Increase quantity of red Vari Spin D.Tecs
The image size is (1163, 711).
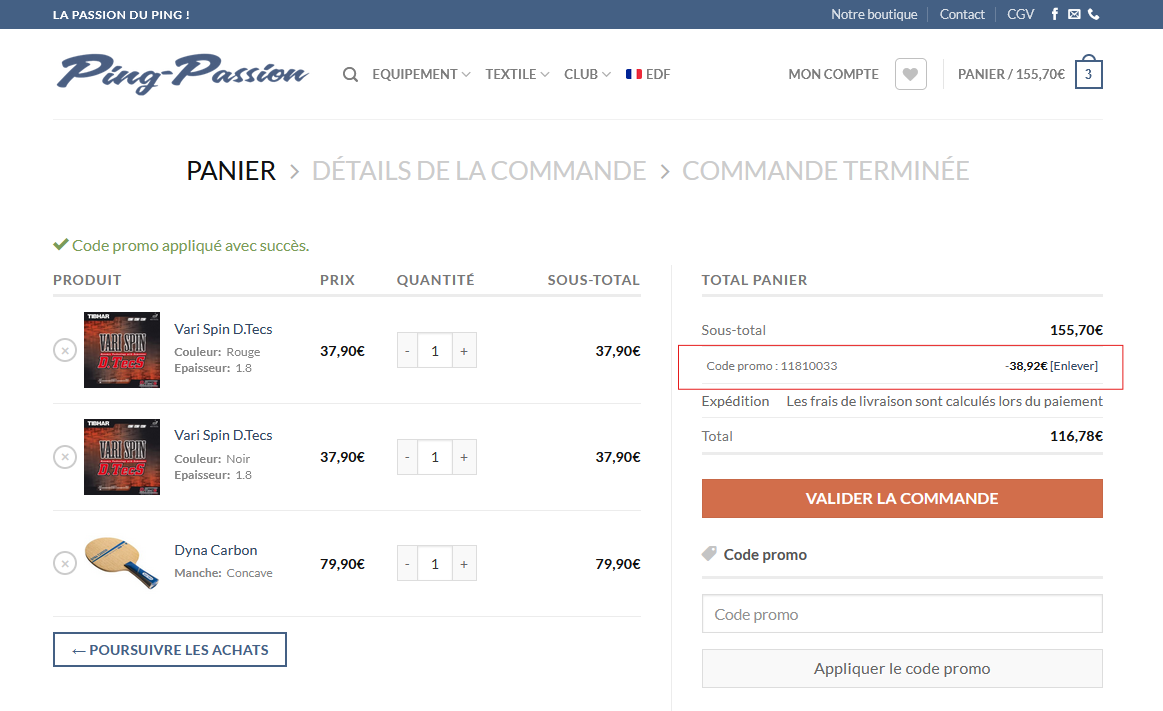[464, 351]
